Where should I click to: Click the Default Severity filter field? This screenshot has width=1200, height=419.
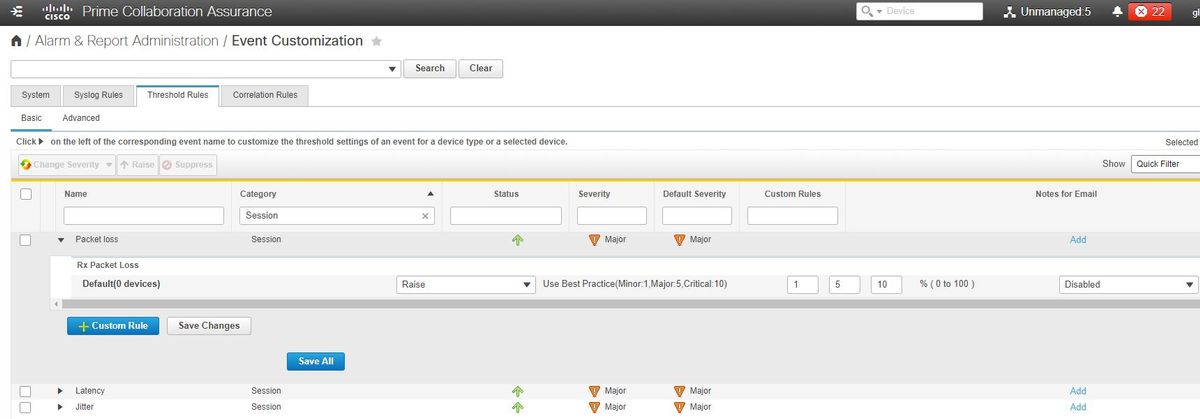point(697,216)
